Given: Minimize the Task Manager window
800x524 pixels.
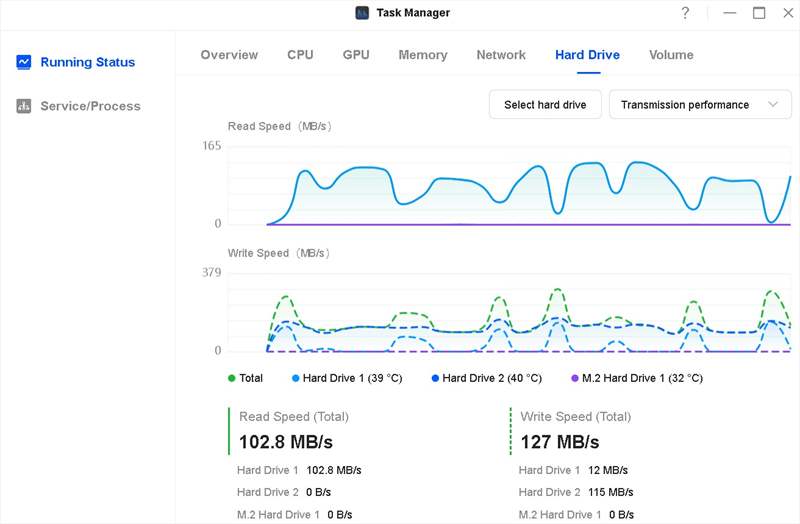Looking at the screenshot, I should [x=731, y=13].
